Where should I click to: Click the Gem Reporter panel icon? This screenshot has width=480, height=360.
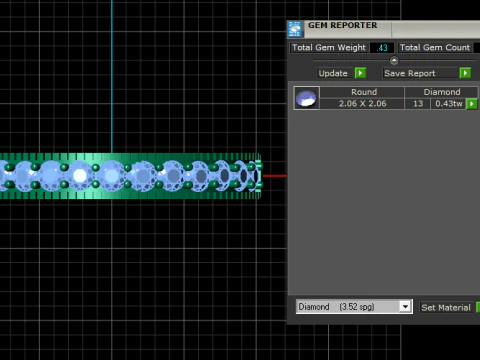(295, 29)
